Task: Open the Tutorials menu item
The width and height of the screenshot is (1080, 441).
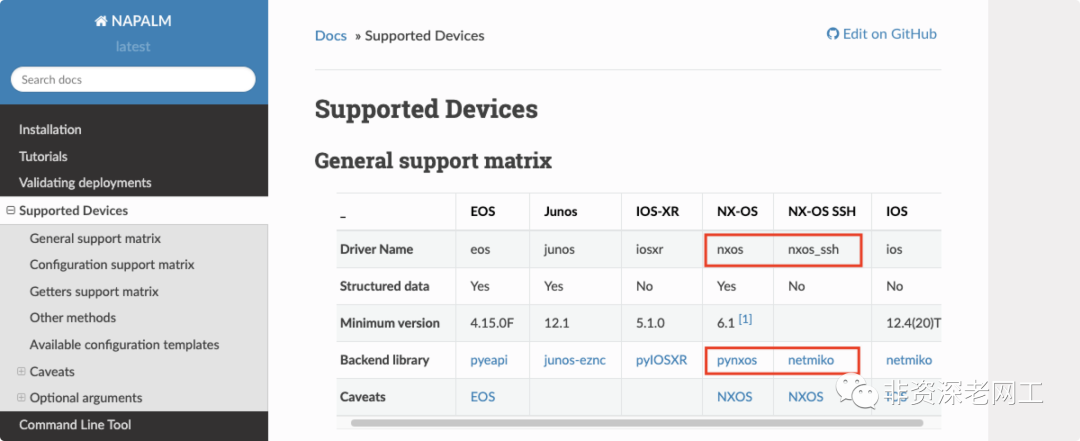Action: [43, 157]
